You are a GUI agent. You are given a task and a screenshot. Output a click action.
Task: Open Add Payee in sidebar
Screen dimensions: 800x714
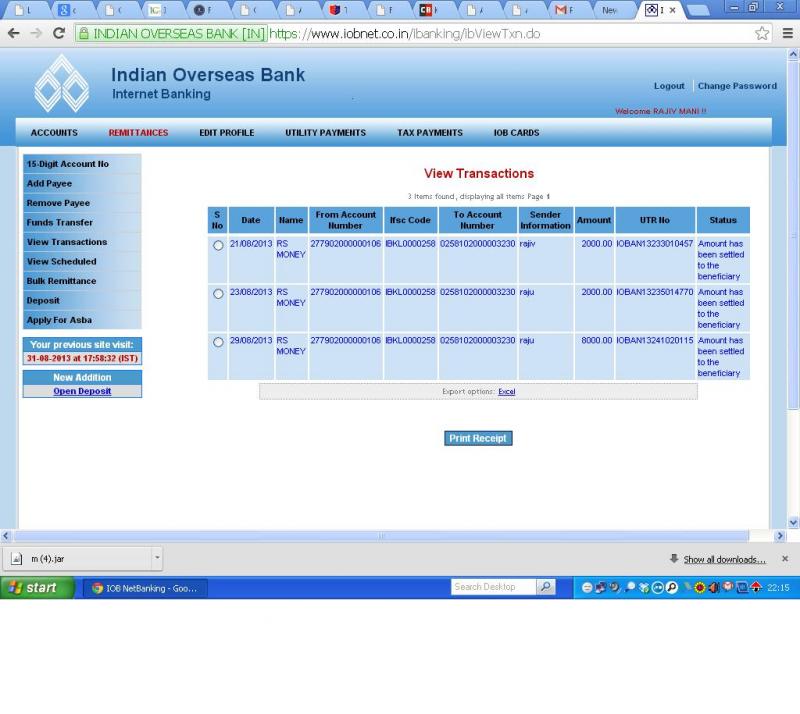(82, 183)
